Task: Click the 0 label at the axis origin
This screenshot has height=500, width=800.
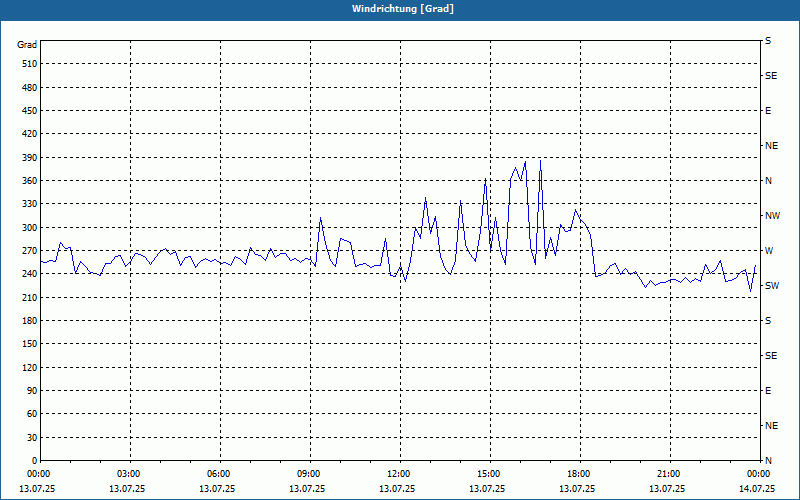Action: [x=35, y=461]
